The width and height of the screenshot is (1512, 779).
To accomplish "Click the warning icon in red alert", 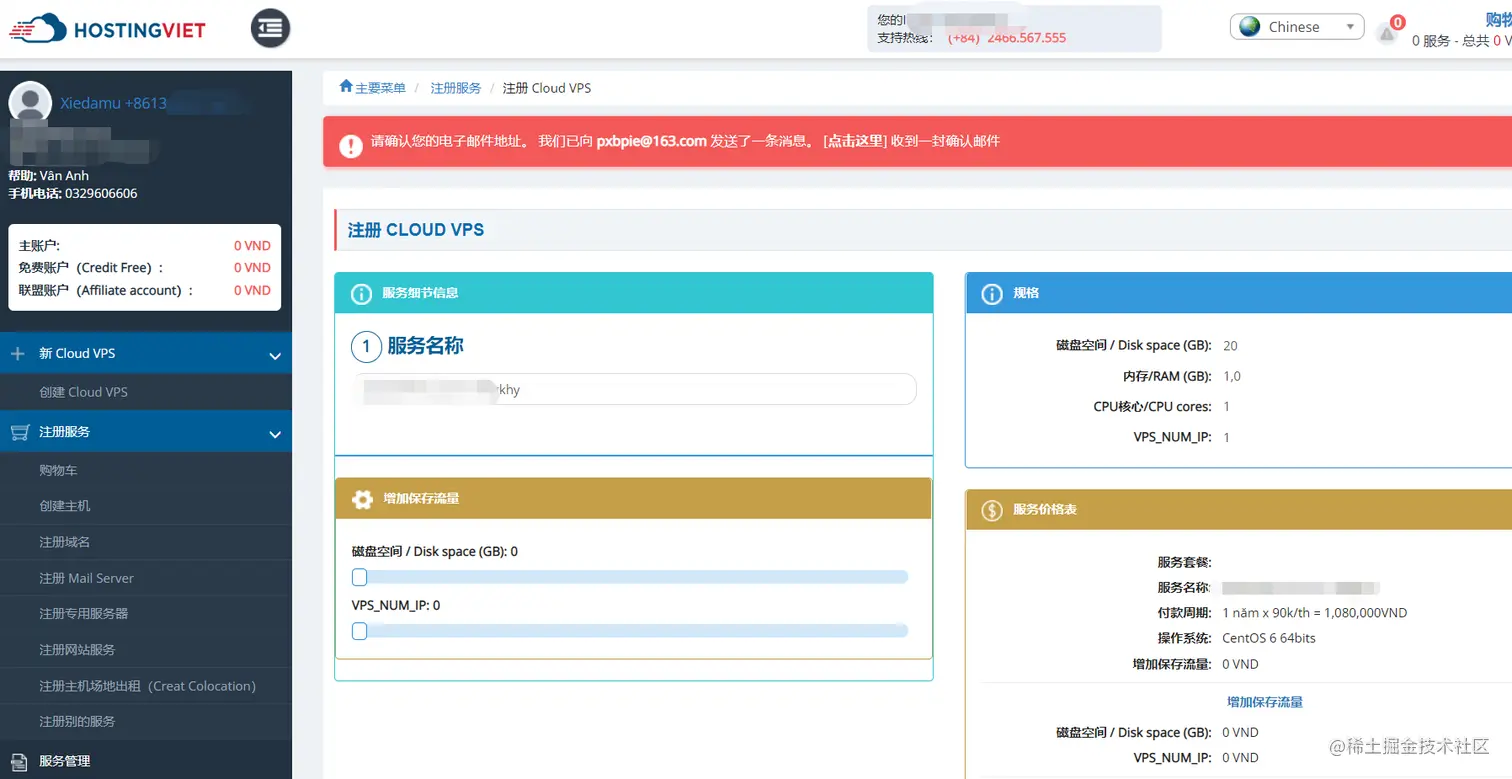I will click(x=351, y=146).
